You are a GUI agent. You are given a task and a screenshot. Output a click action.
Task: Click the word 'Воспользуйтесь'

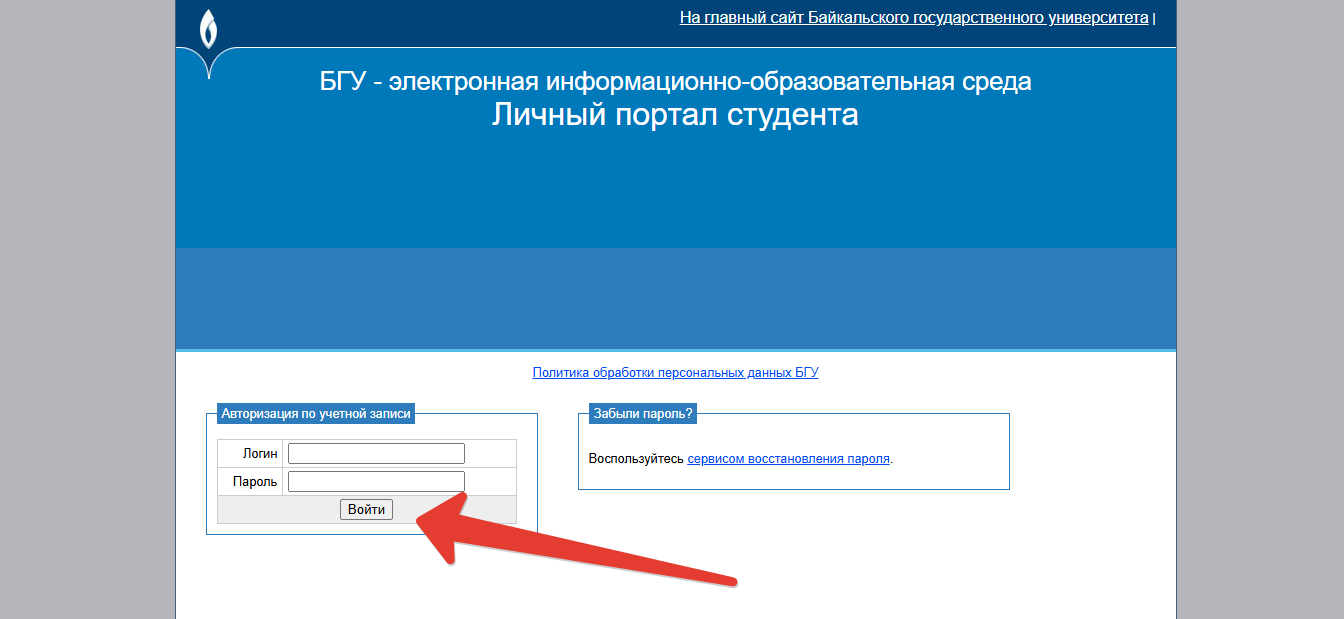(636, 459)
